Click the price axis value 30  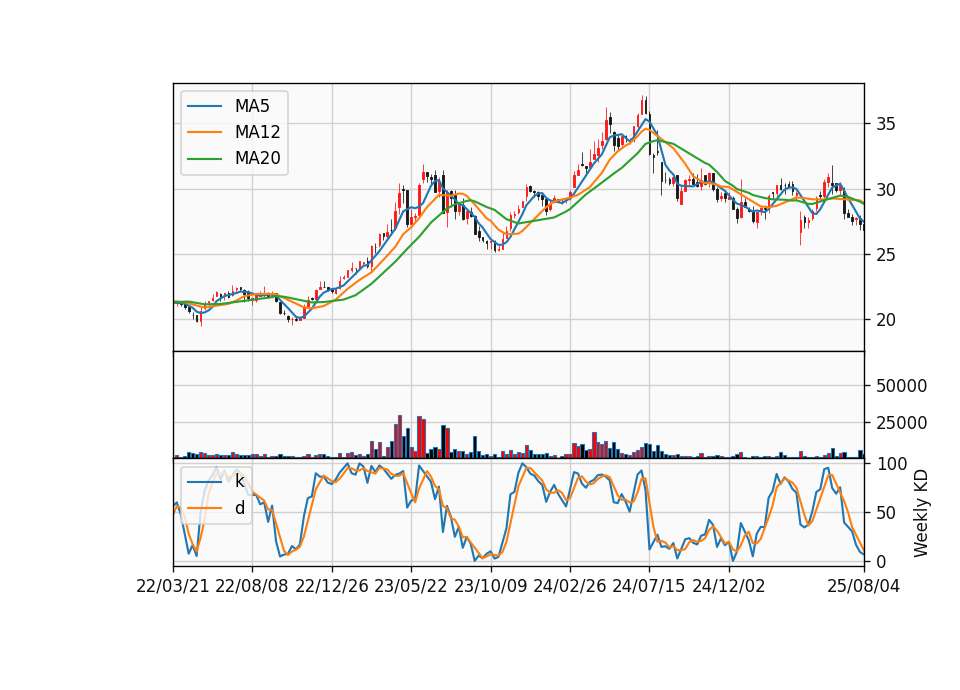click(x=886, y=190)
